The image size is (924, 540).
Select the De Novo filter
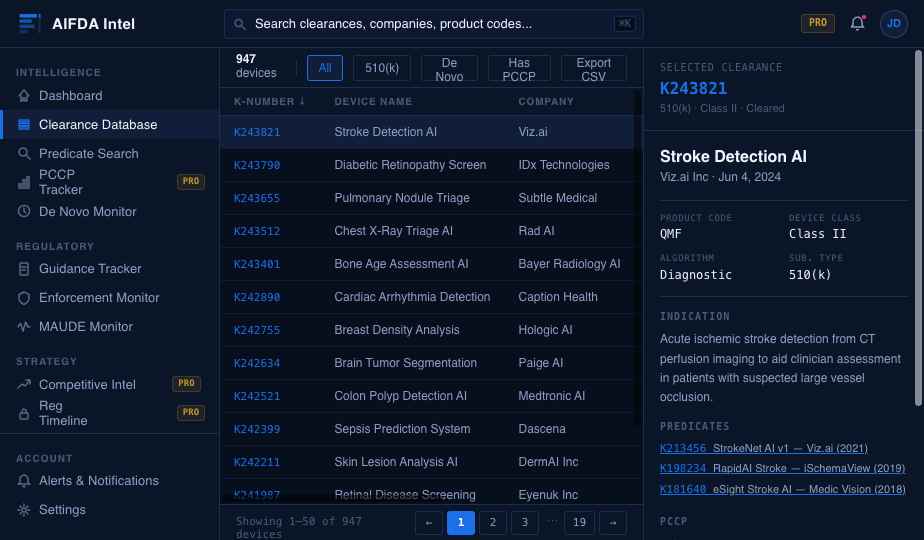click(449, 70)
